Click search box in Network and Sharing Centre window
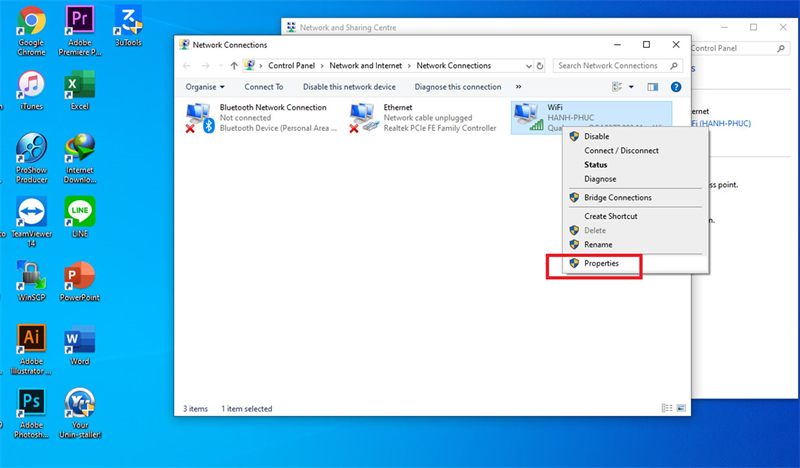The width and height of the screenshot is (800, 468). click(x=738, y=48)
